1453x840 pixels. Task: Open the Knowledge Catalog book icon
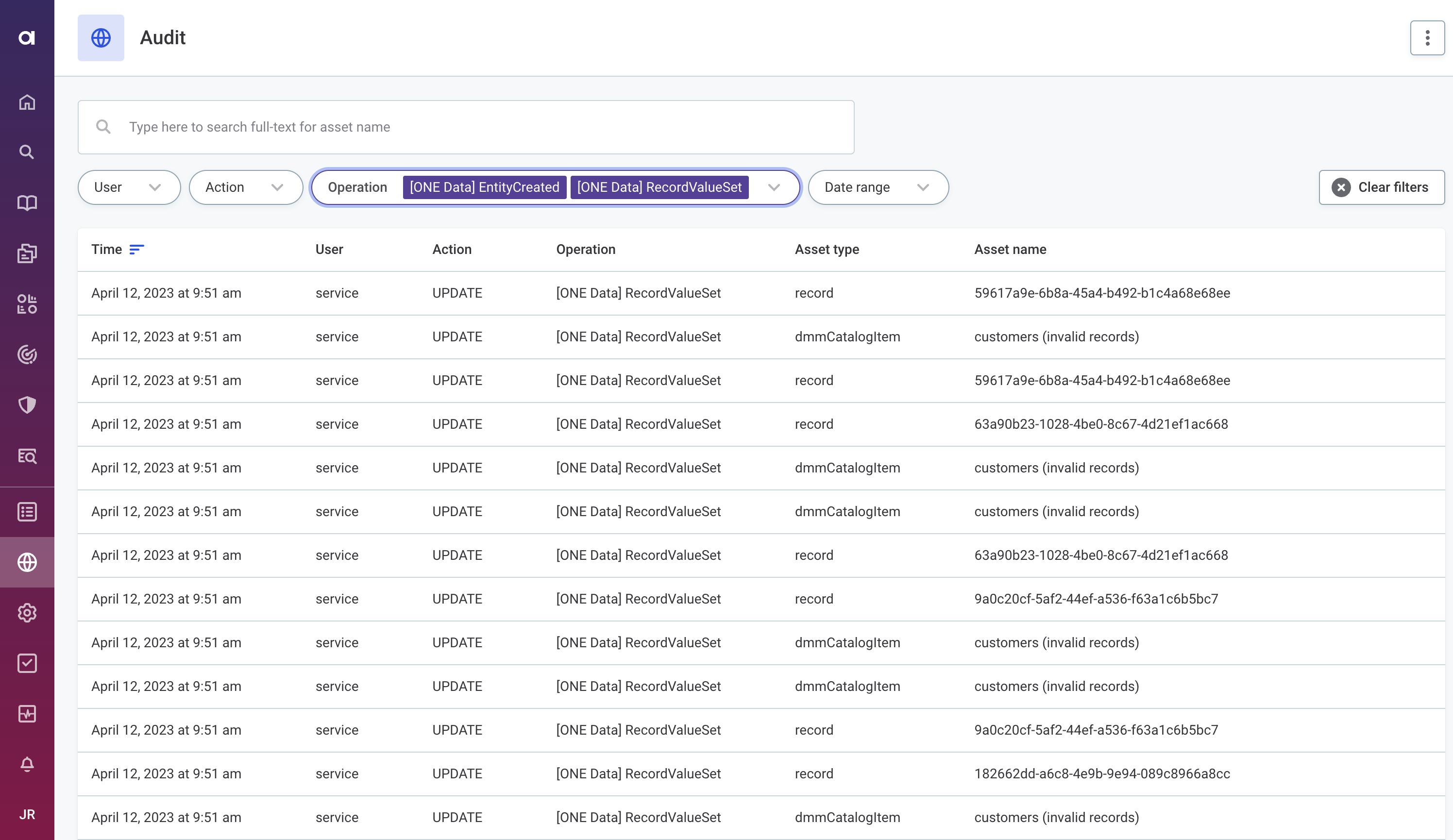click(27, 202)
